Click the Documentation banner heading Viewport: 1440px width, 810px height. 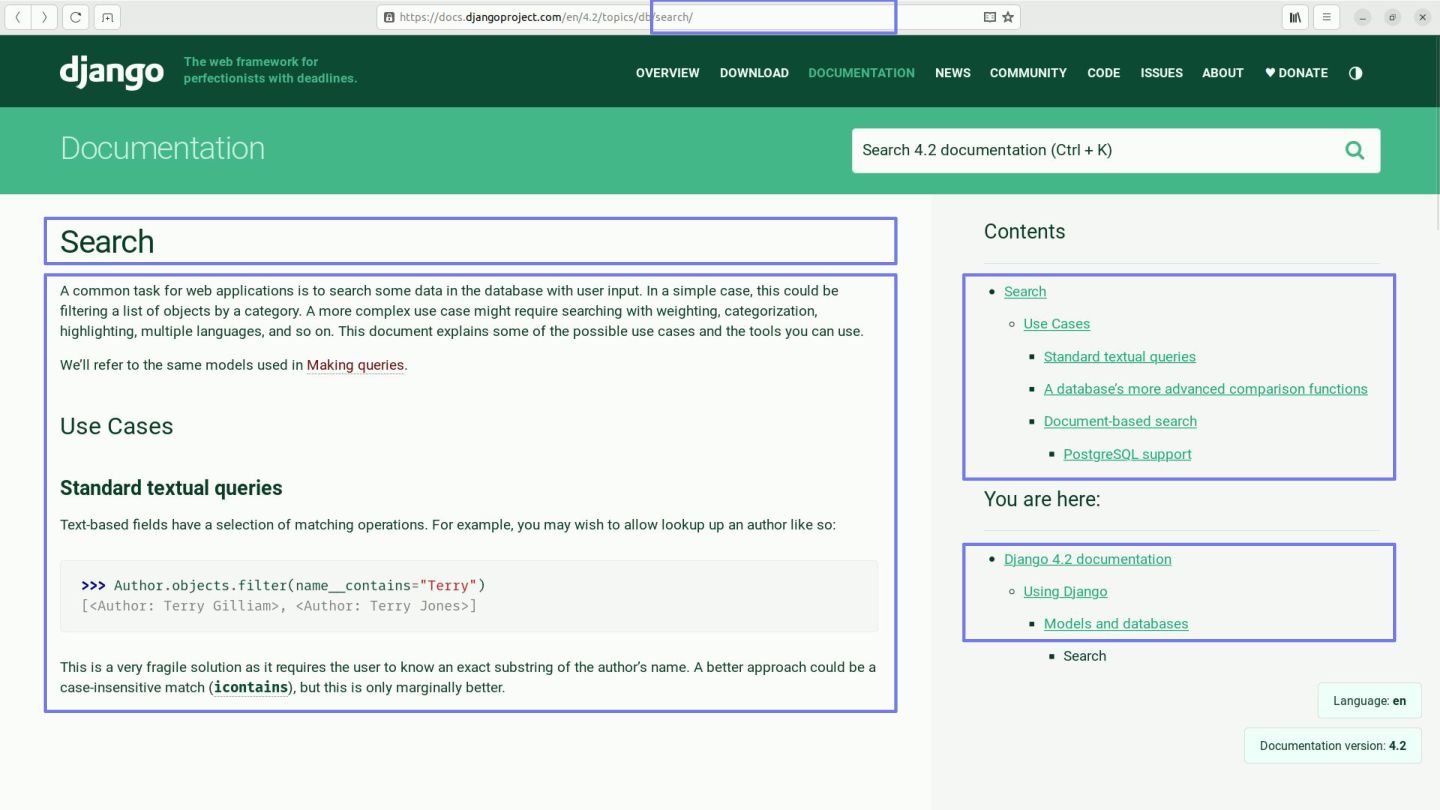163,148
